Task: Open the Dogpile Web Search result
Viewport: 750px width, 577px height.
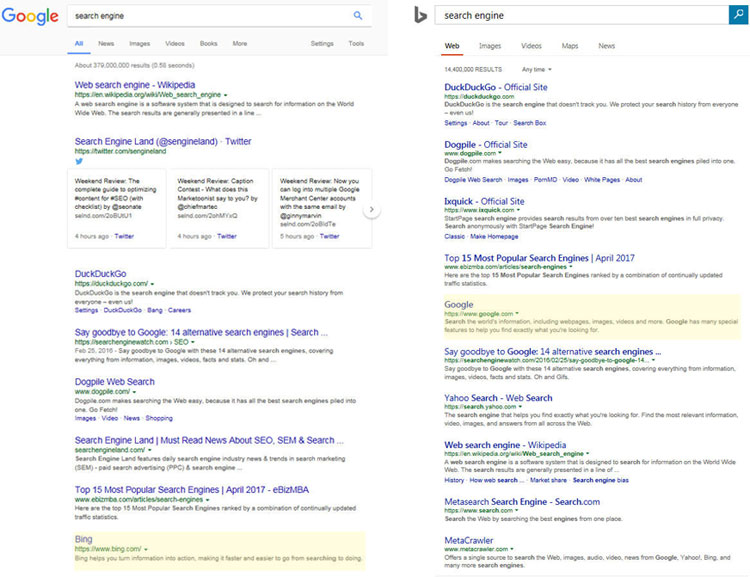Action: pos(115,382)
